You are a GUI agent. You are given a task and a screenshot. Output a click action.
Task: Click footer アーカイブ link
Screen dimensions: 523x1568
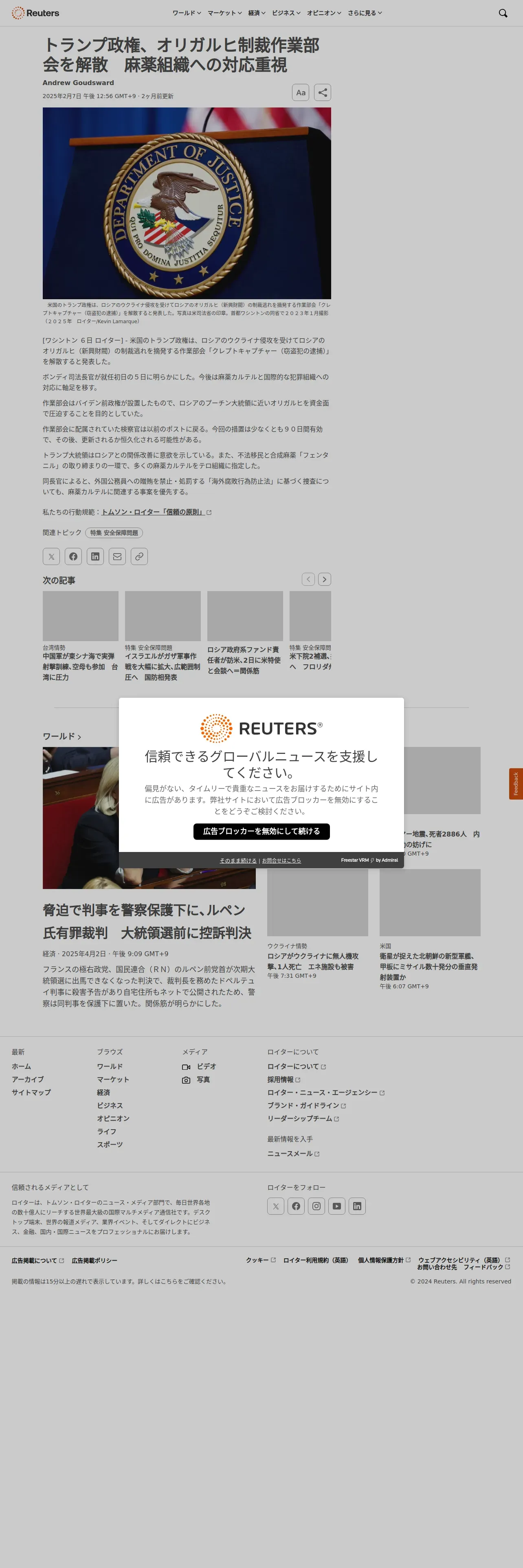tap(27, 1079)
